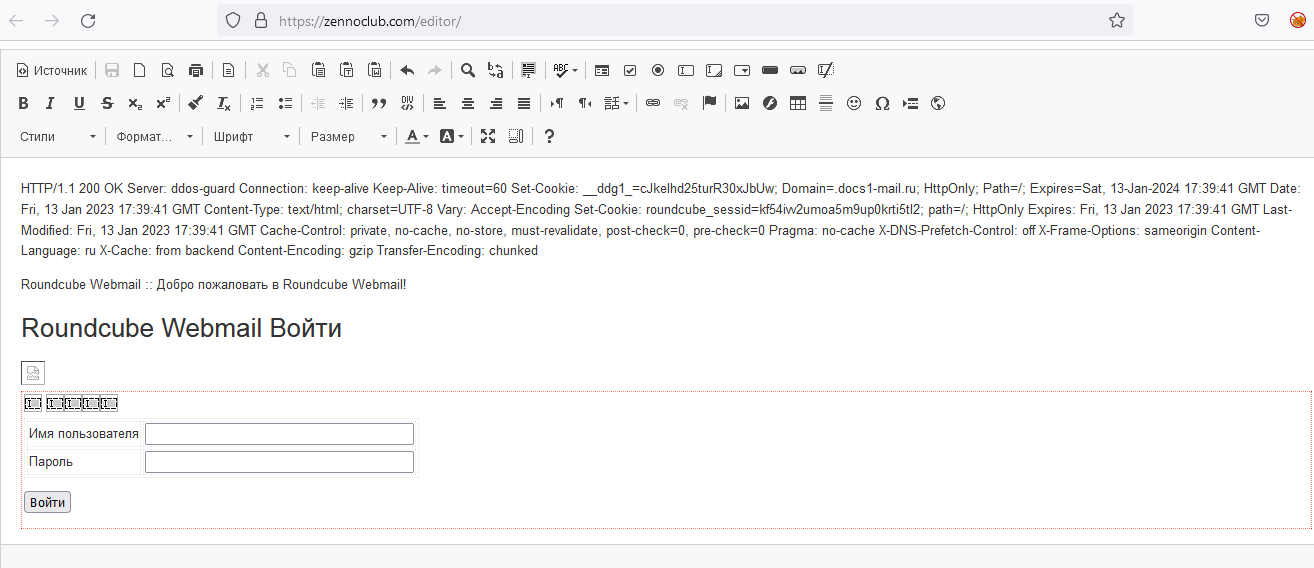Open Special Character Omega icon
Viewport: 1314px width, 568px height.
click(882, 103)
